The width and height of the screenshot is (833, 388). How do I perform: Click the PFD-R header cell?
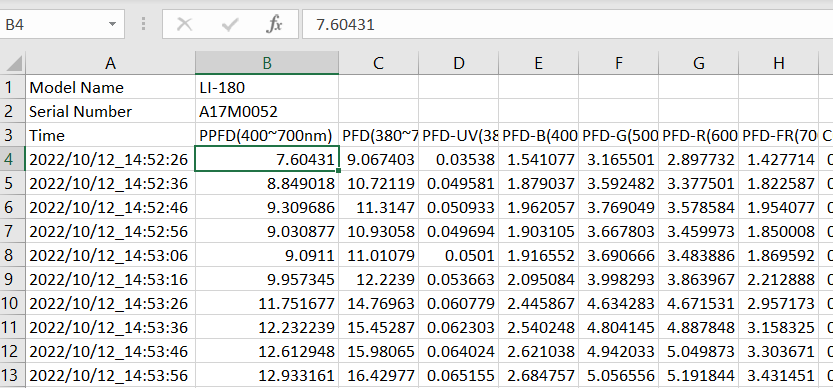(699, 135)
